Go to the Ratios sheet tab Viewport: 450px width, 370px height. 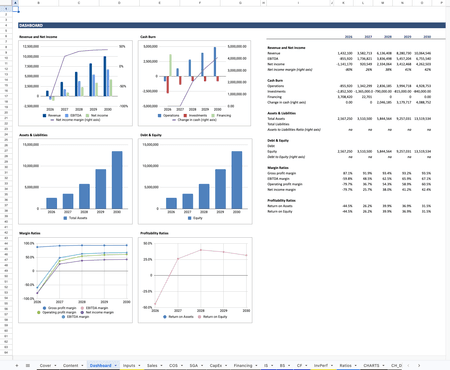tap(345, 366)
